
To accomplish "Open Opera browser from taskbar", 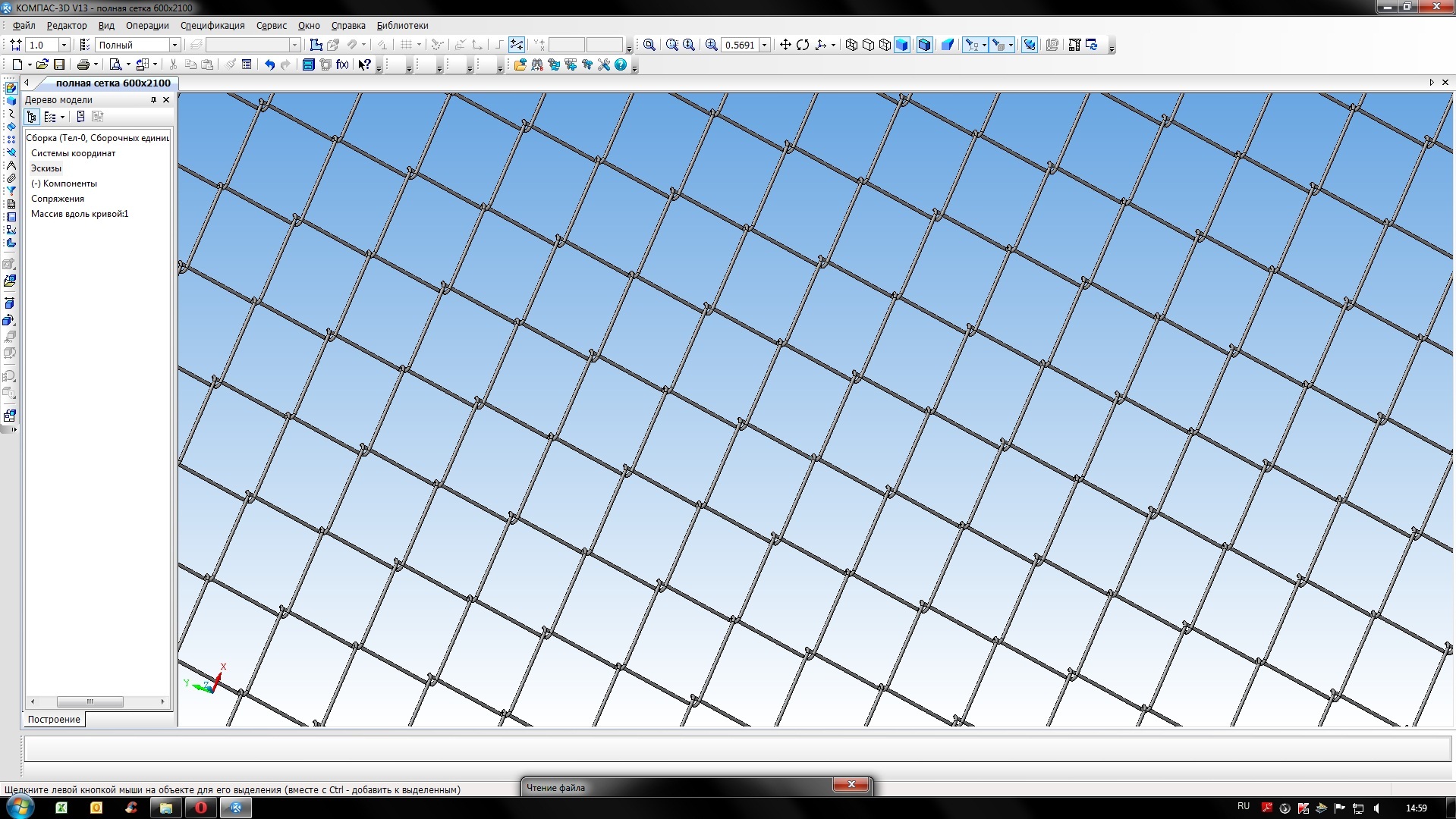I will click(201, 808).
